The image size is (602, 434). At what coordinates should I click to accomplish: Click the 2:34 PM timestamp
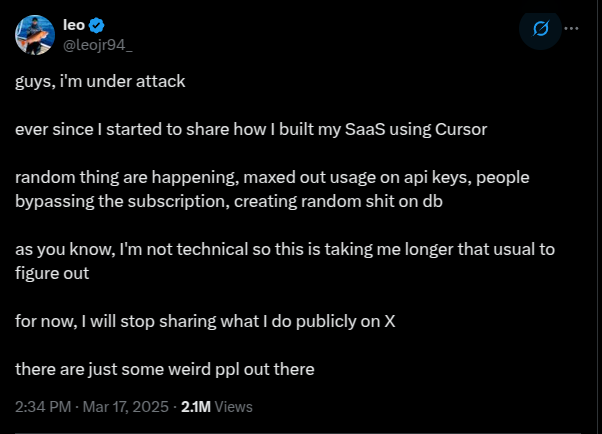(43, 407)
